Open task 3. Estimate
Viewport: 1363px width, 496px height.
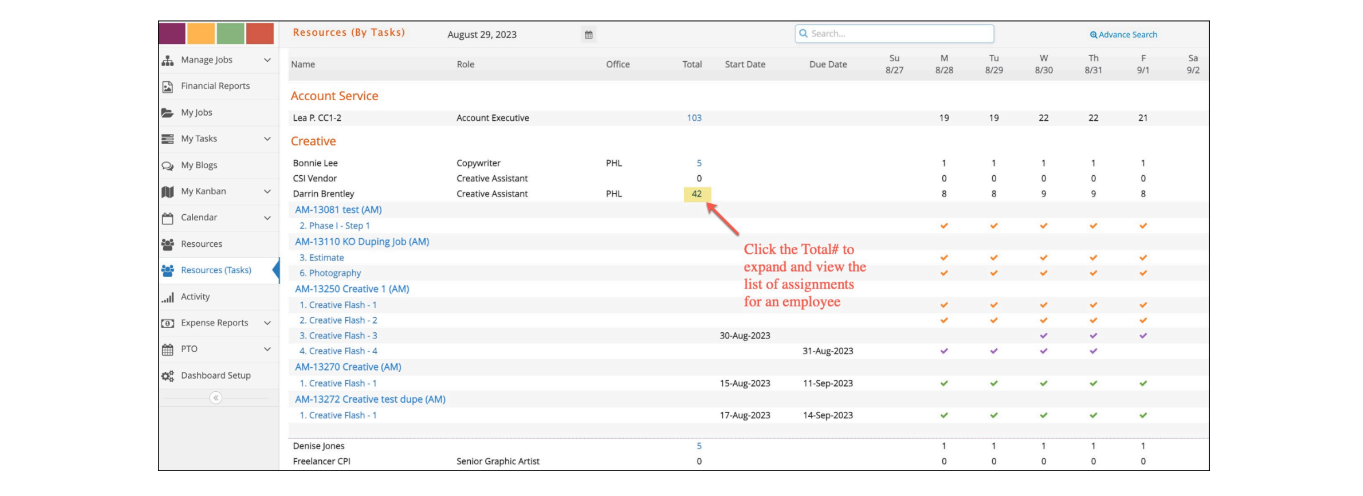coord(322,258)
